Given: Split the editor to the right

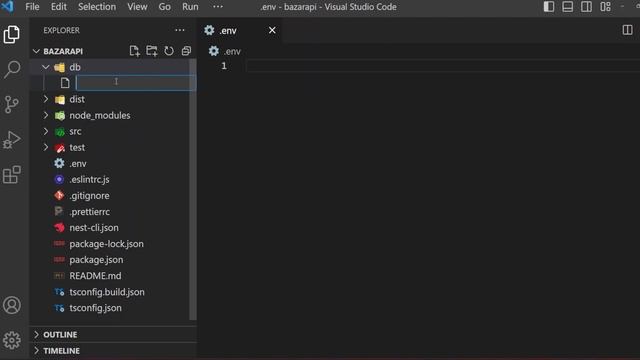Looking at the screenshot, I should click(x=627, y=30).
